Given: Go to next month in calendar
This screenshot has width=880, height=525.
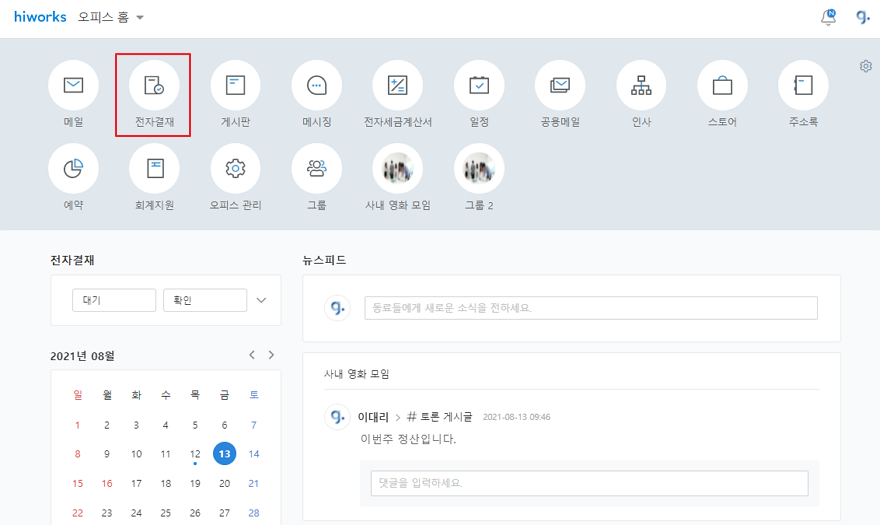Looking at the screenshot, I should click(271, 355).
